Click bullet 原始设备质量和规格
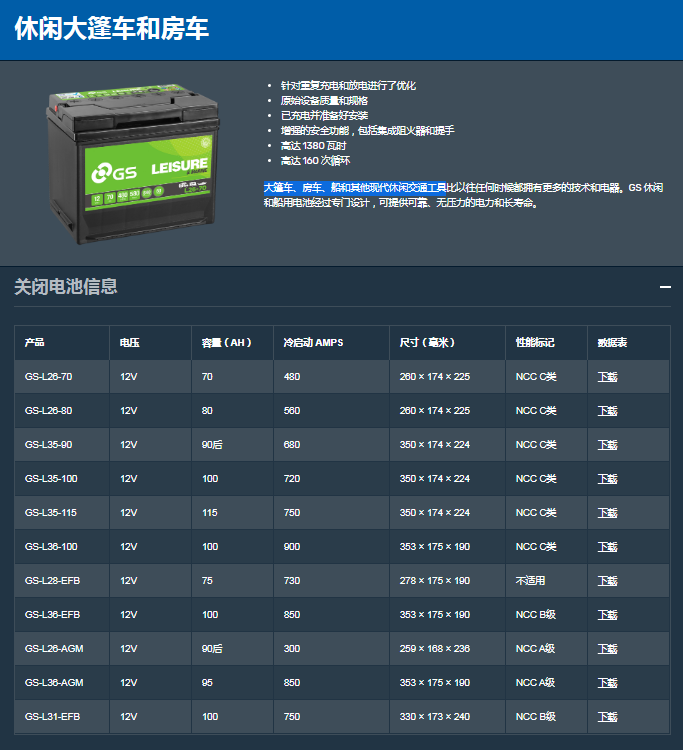683x750 pixels. point(324,100)
